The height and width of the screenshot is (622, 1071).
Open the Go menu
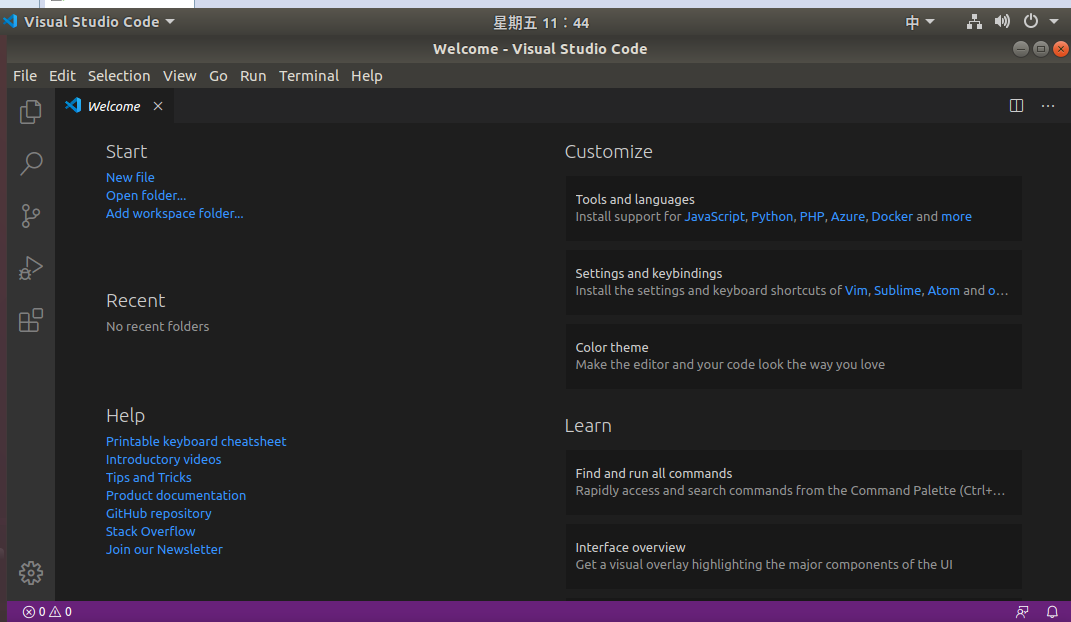[x=218, y=76]
